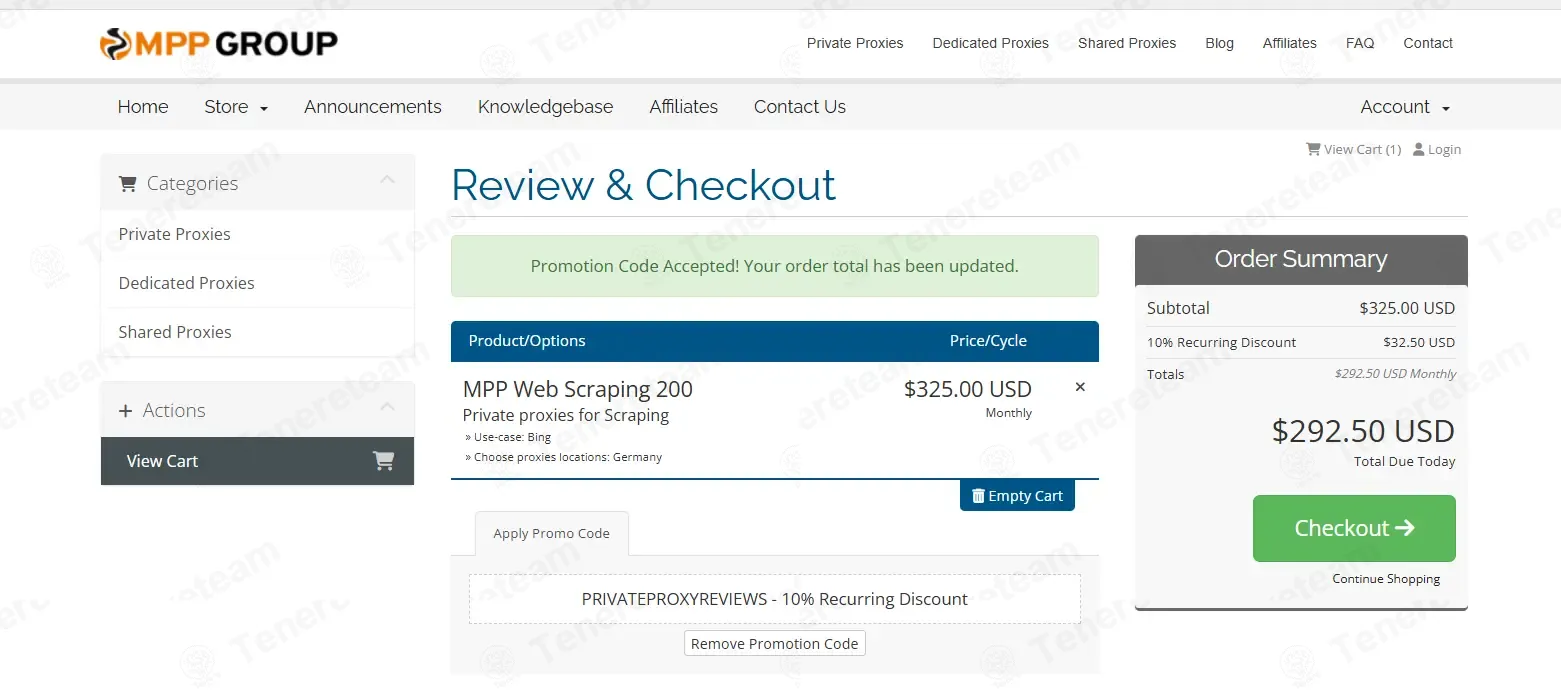The width and height of the screenshot is (1561, 694).
Task: Open the Store dropdown menu
Action: coord(236,107)
